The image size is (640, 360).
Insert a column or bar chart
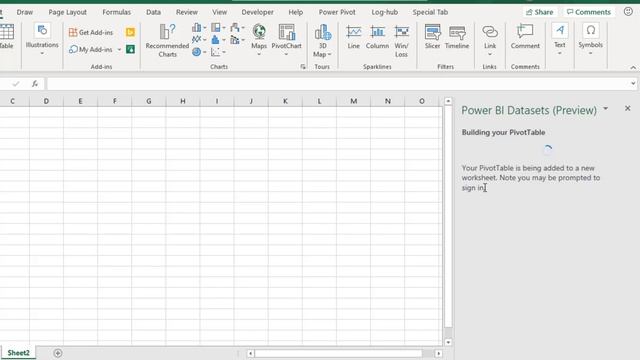click(x=199, y=27)
